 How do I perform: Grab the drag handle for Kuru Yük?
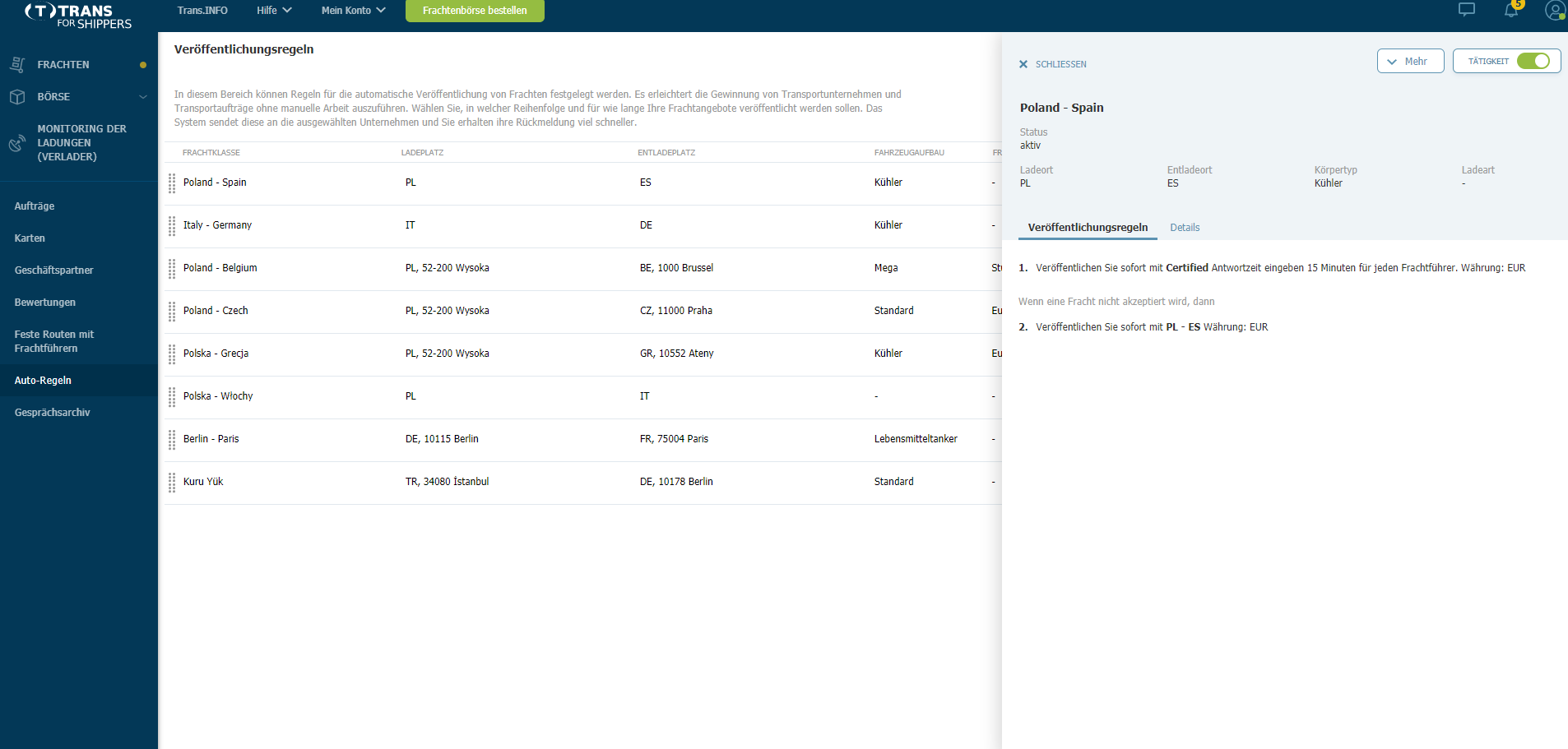(172, 483)
